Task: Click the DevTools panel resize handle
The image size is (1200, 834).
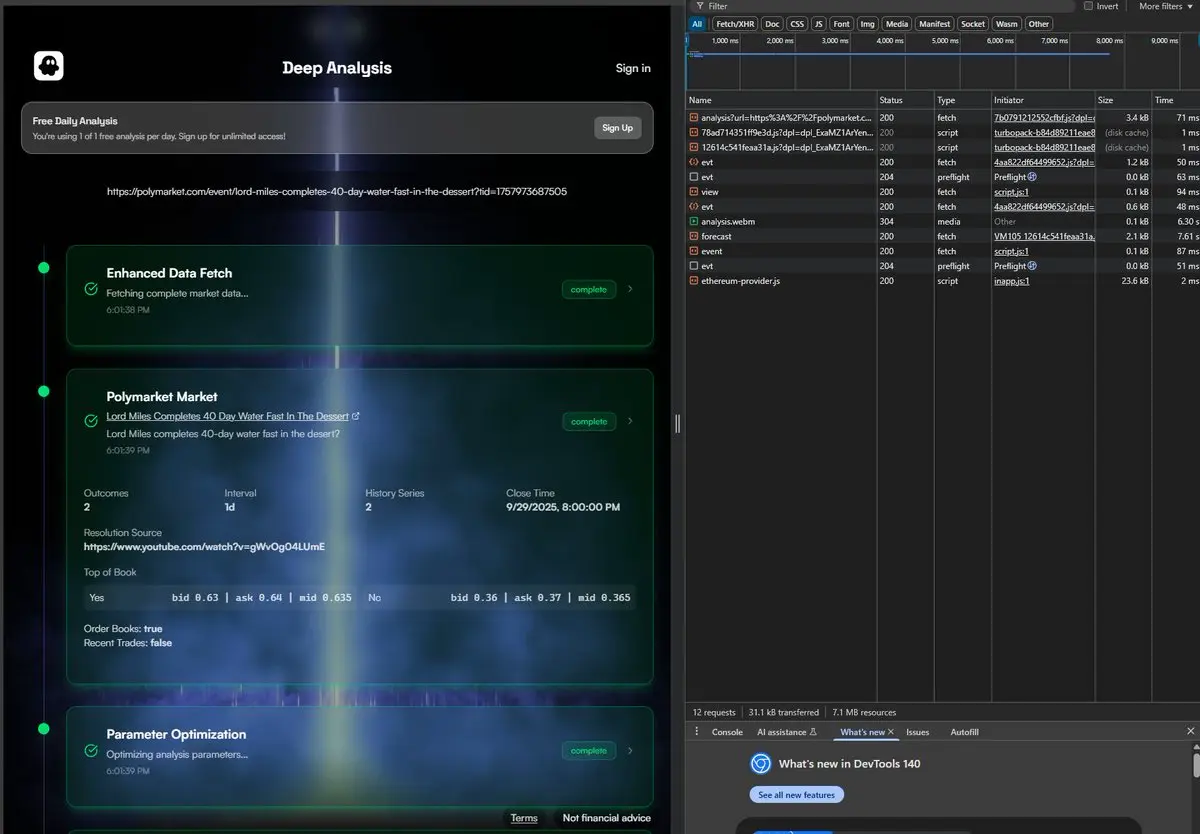Action: pyautogui.click(x=678, y=424)
